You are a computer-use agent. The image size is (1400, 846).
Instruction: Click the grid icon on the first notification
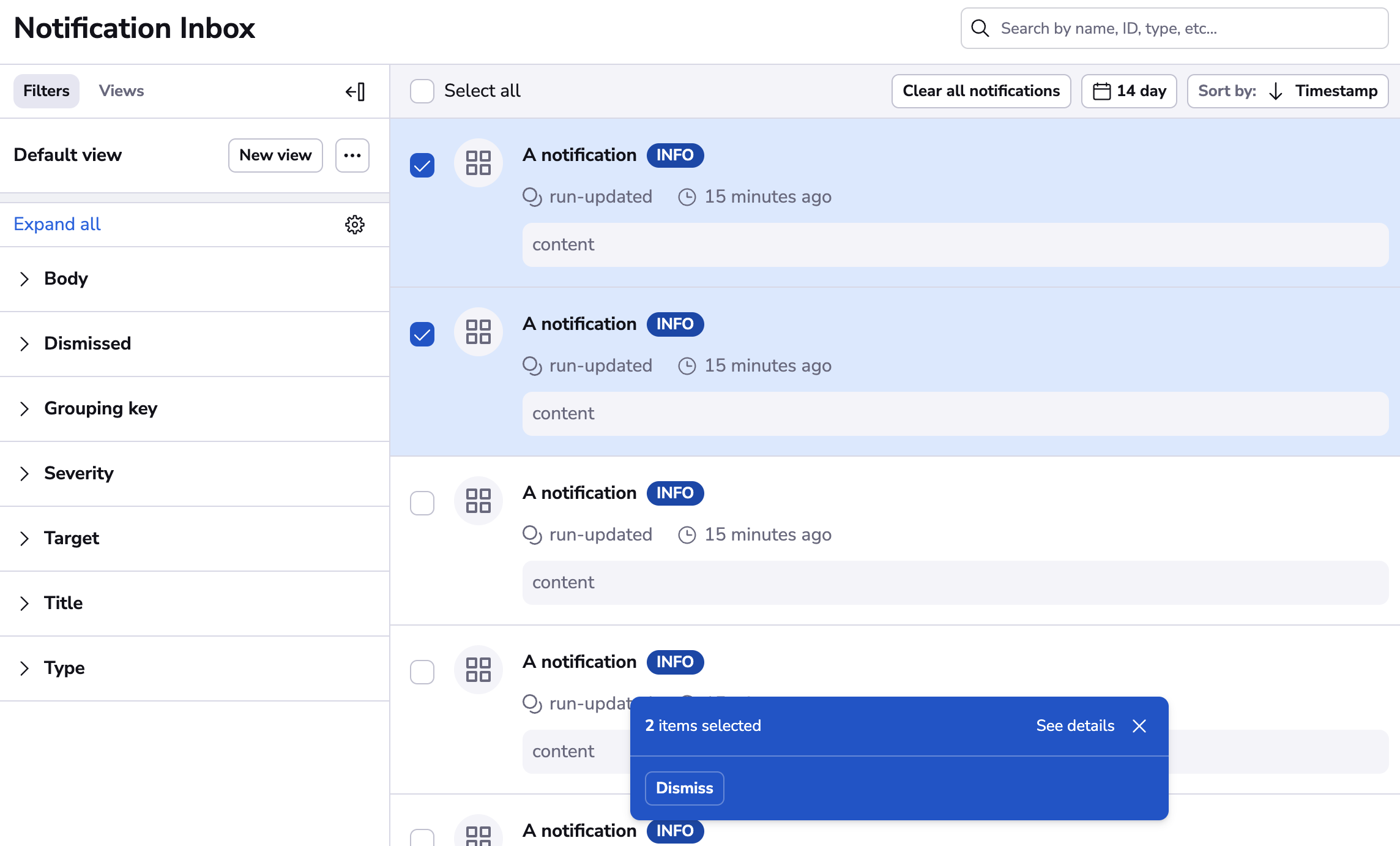click(x=478, y=163)
